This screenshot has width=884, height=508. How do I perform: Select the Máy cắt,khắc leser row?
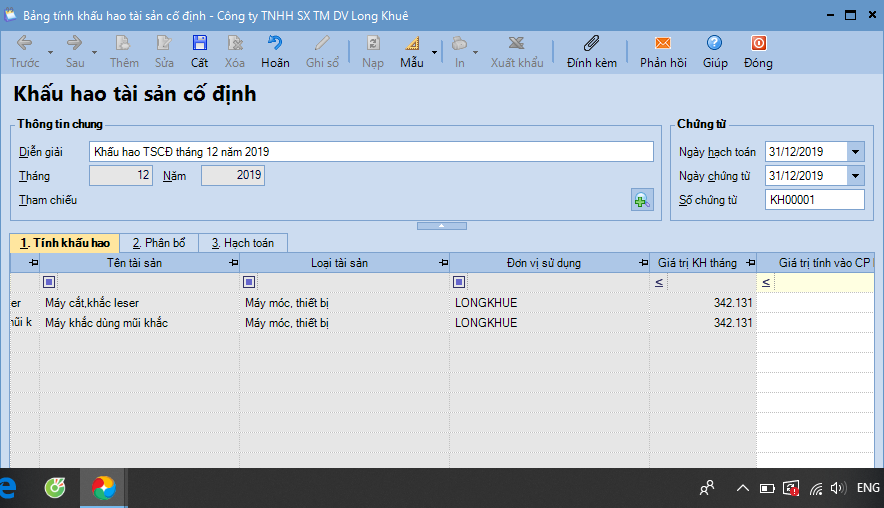pyautogui.click(x=441, y=303)
